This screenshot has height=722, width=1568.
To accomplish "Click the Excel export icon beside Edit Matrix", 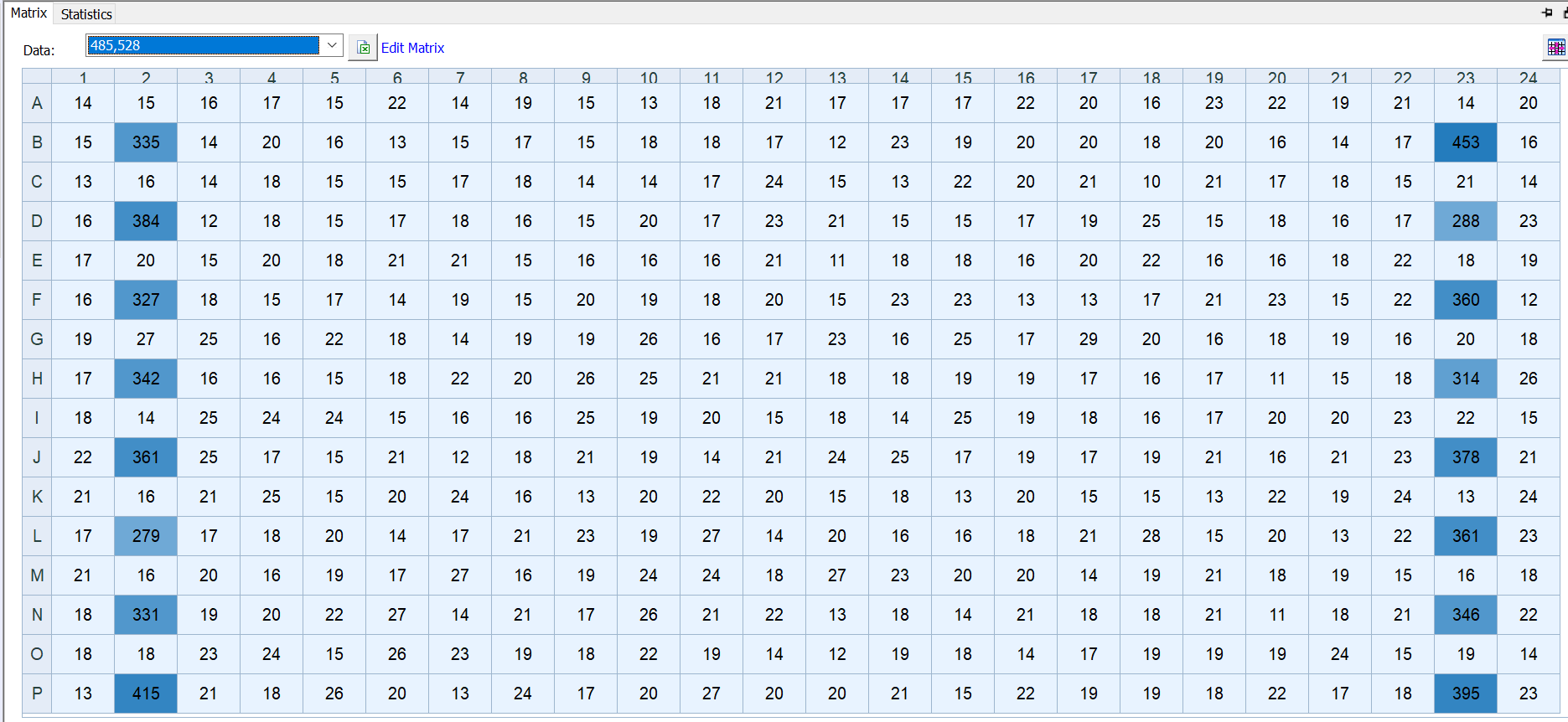I will click(363, 48).
